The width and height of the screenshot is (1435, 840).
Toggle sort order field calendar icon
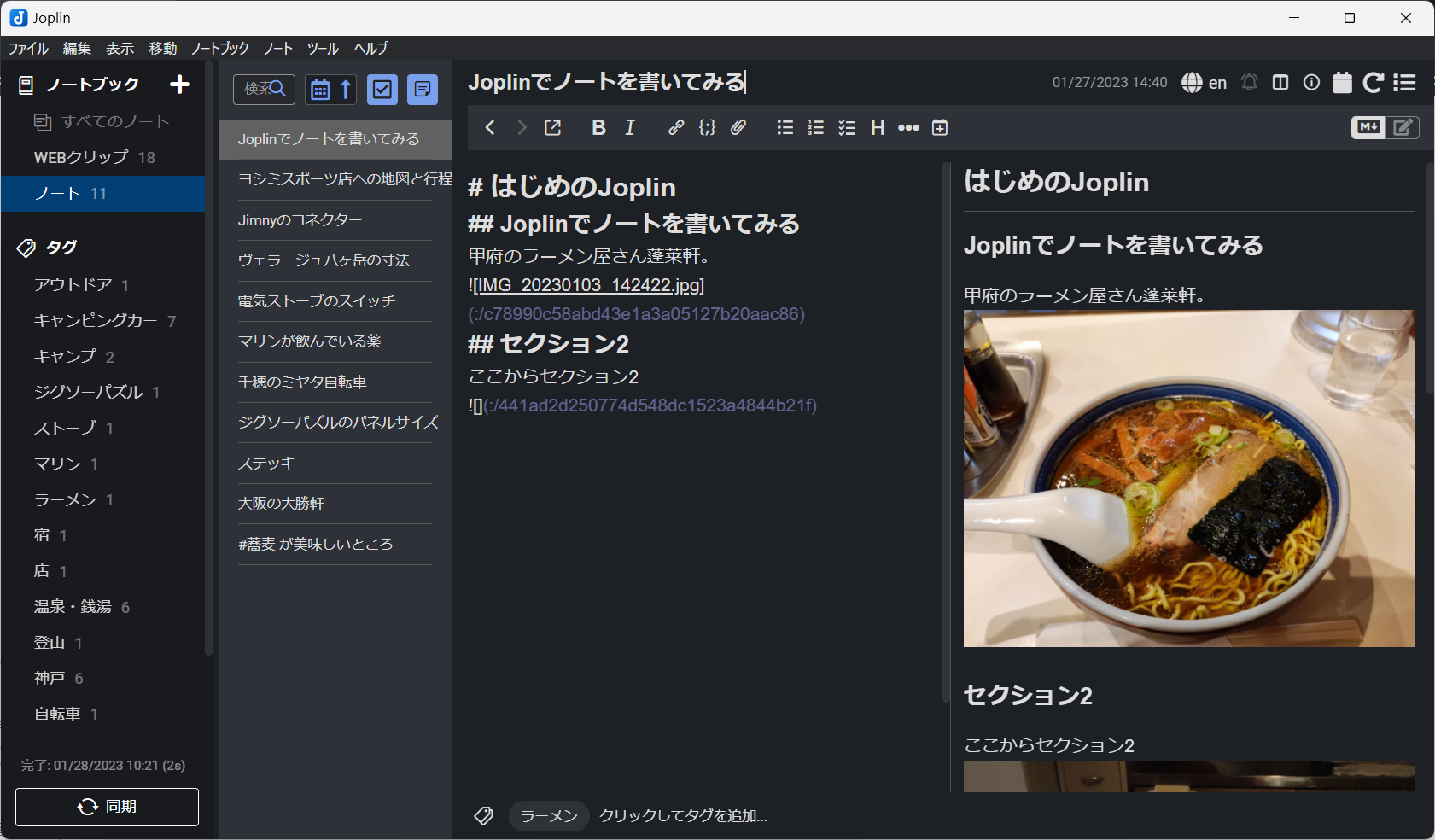click(320, 89)
